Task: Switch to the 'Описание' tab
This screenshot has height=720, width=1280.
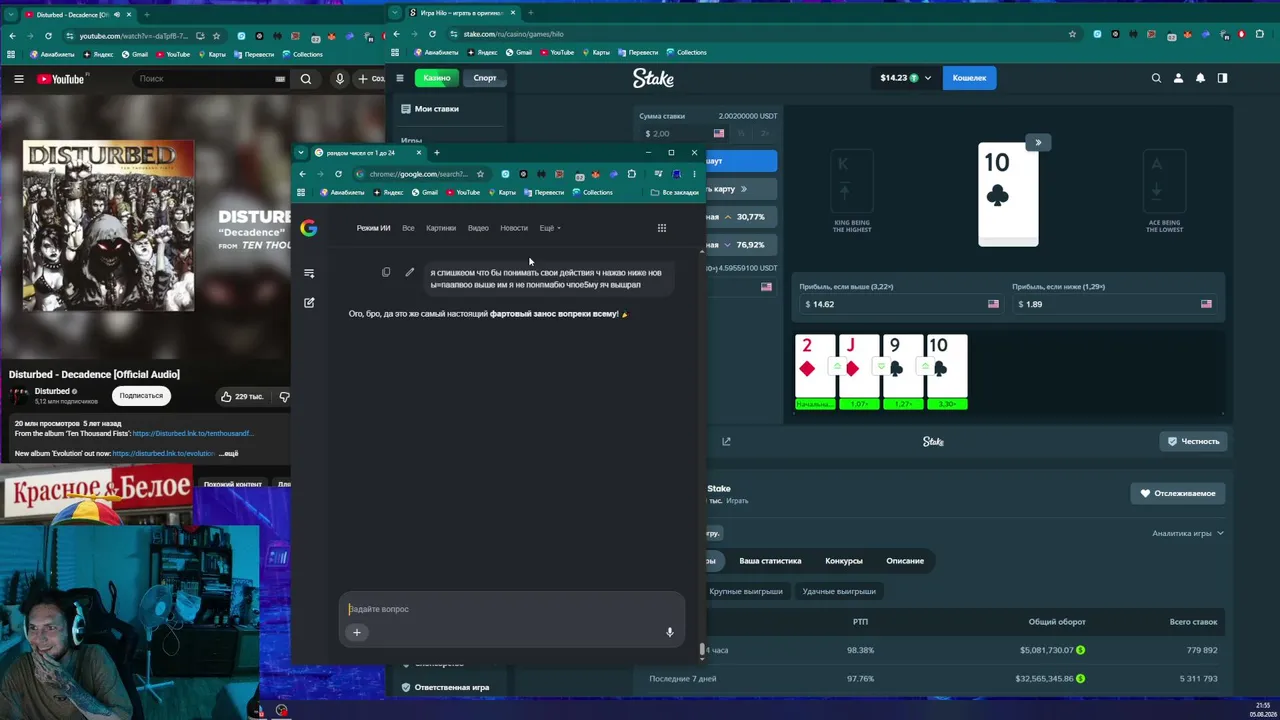Action: pos(905,561)
